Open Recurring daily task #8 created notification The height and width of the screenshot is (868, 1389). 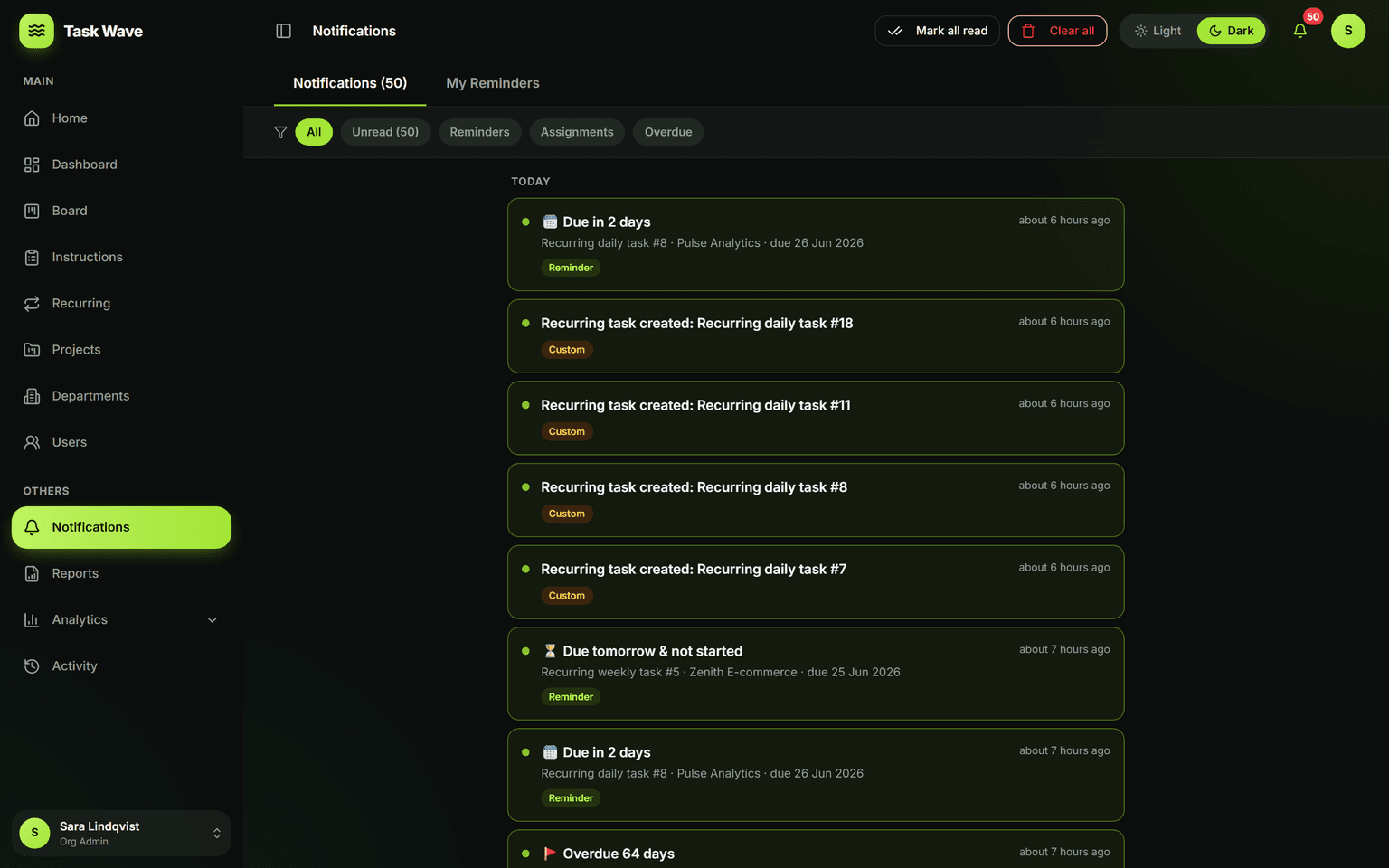click(816, 500)
